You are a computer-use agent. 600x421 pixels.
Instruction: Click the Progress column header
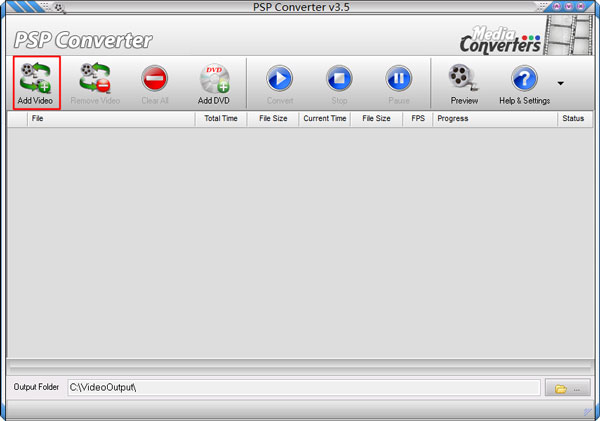494,118
